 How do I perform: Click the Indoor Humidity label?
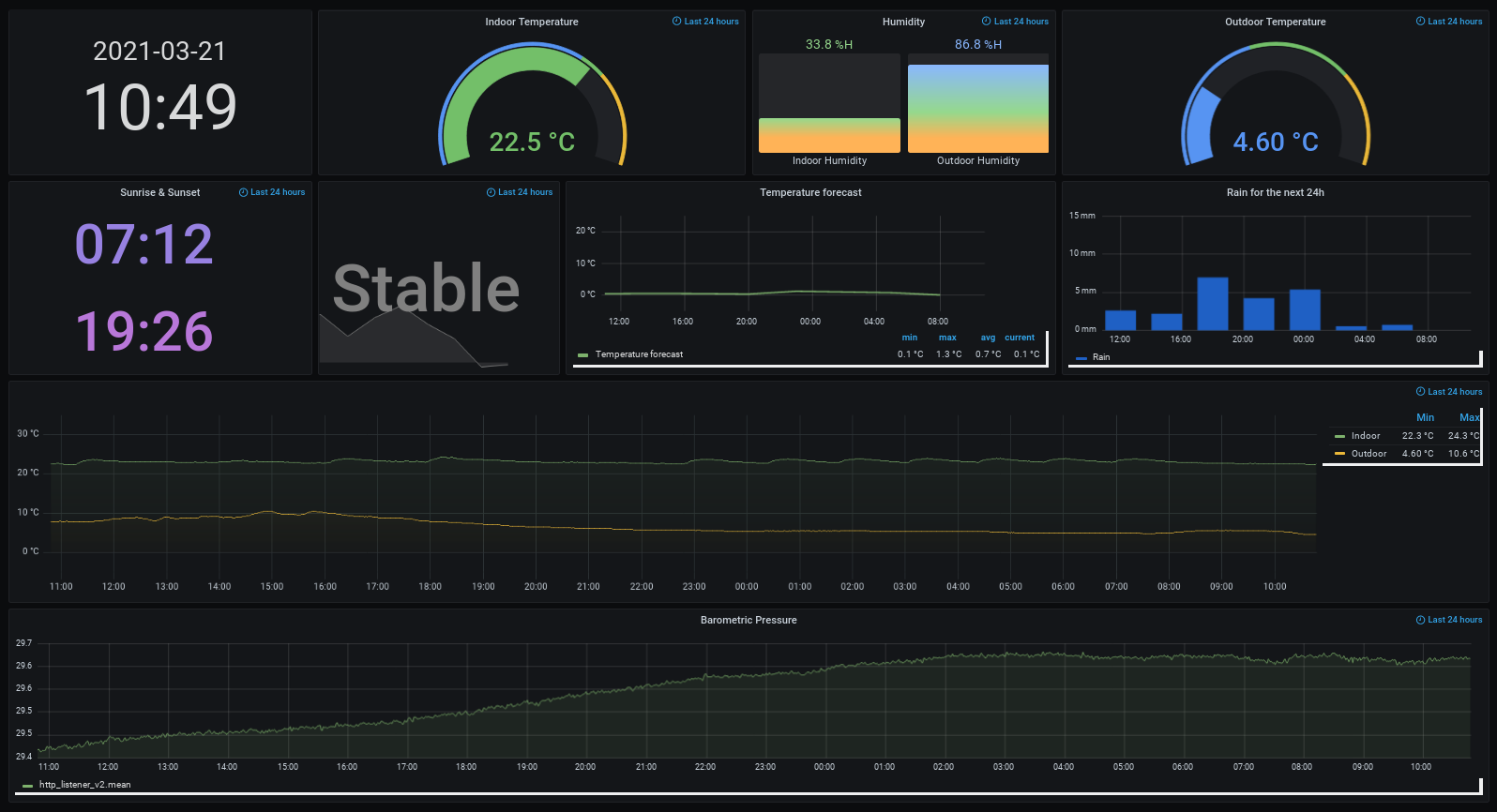point(829,161)
